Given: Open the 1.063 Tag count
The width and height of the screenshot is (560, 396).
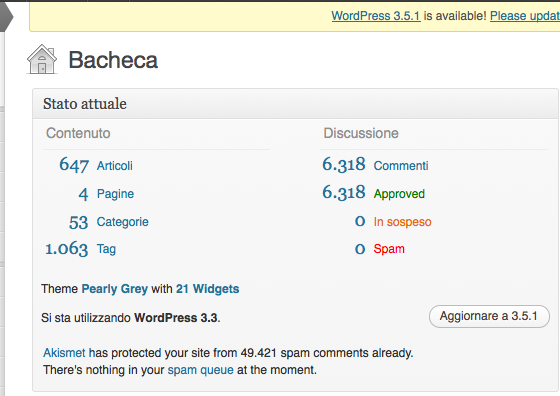Looking at the screenshot, I should pos(66,249).
